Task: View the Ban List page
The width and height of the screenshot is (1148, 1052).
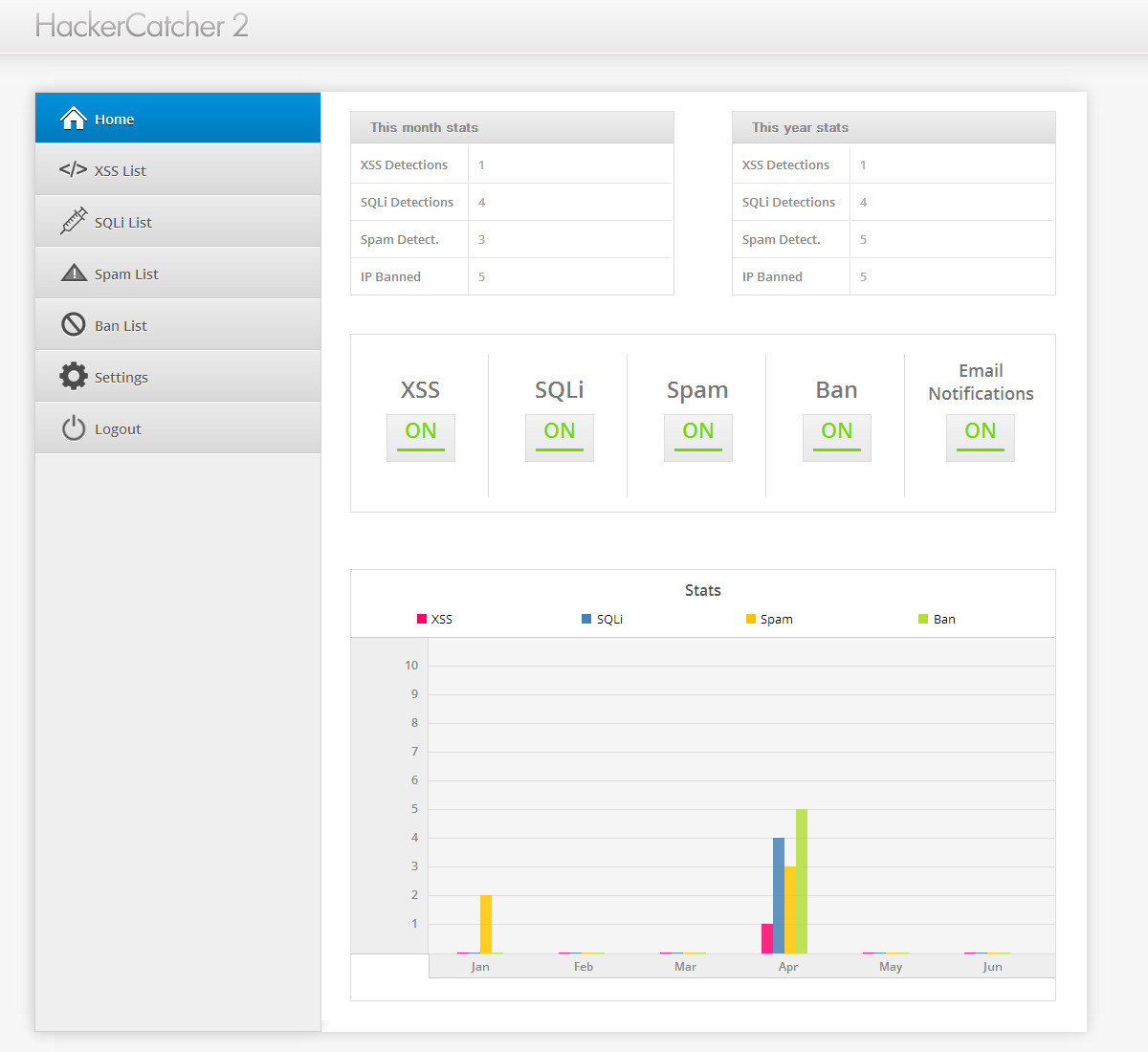Action: coord(178,325)
